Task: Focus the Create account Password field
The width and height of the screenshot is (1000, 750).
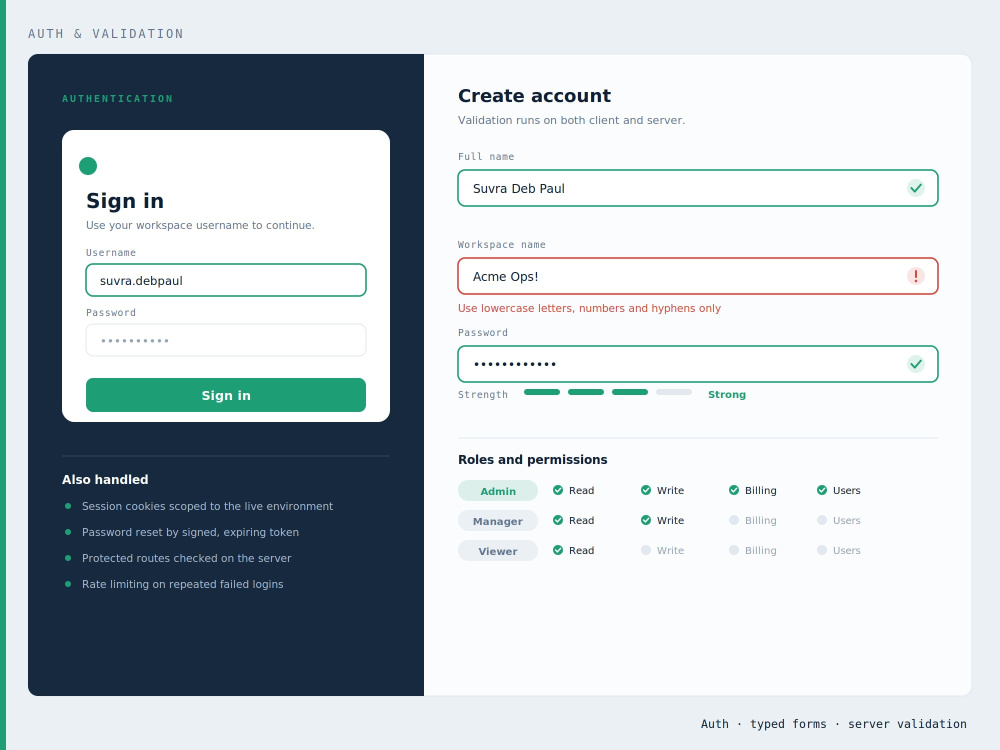Action: pyautogui.click(x=698, y=364)
